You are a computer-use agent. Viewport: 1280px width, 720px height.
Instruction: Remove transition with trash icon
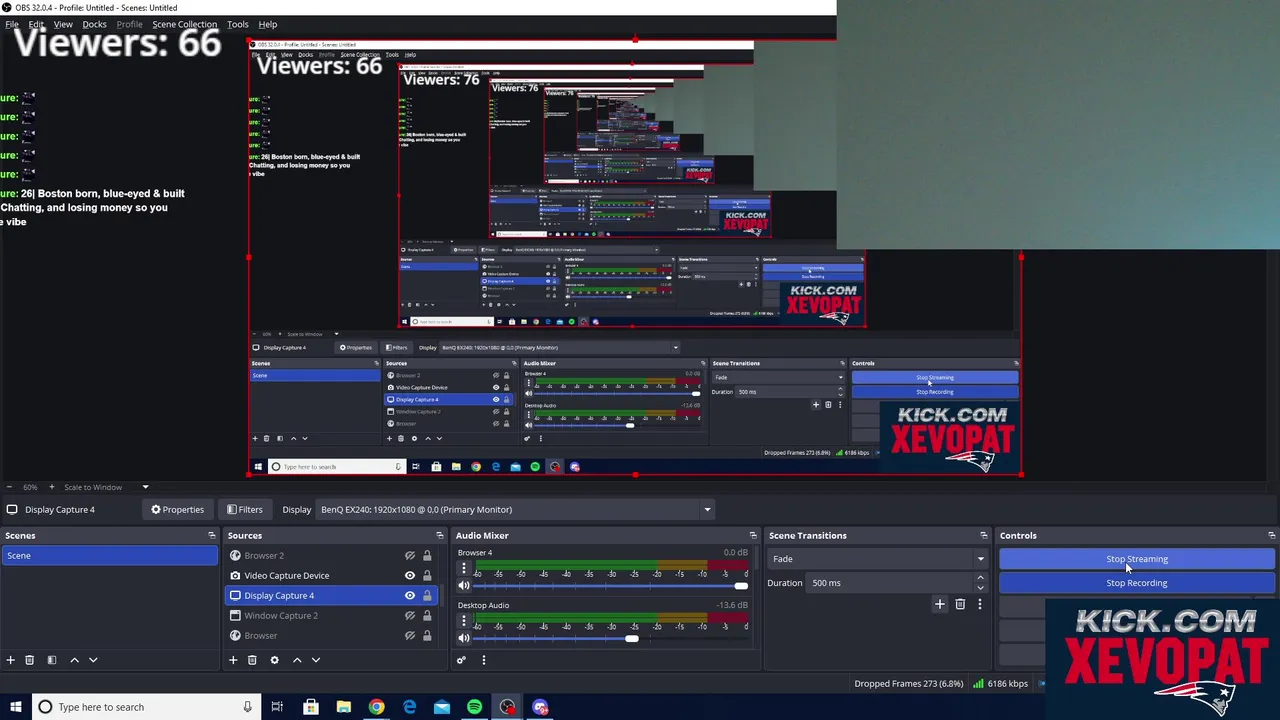[x=960, y=604]
